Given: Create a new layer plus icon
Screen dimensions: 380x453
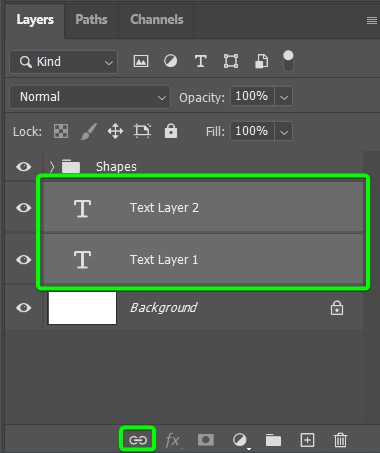Looking at the screenshot, I should (x=307, y=440).
